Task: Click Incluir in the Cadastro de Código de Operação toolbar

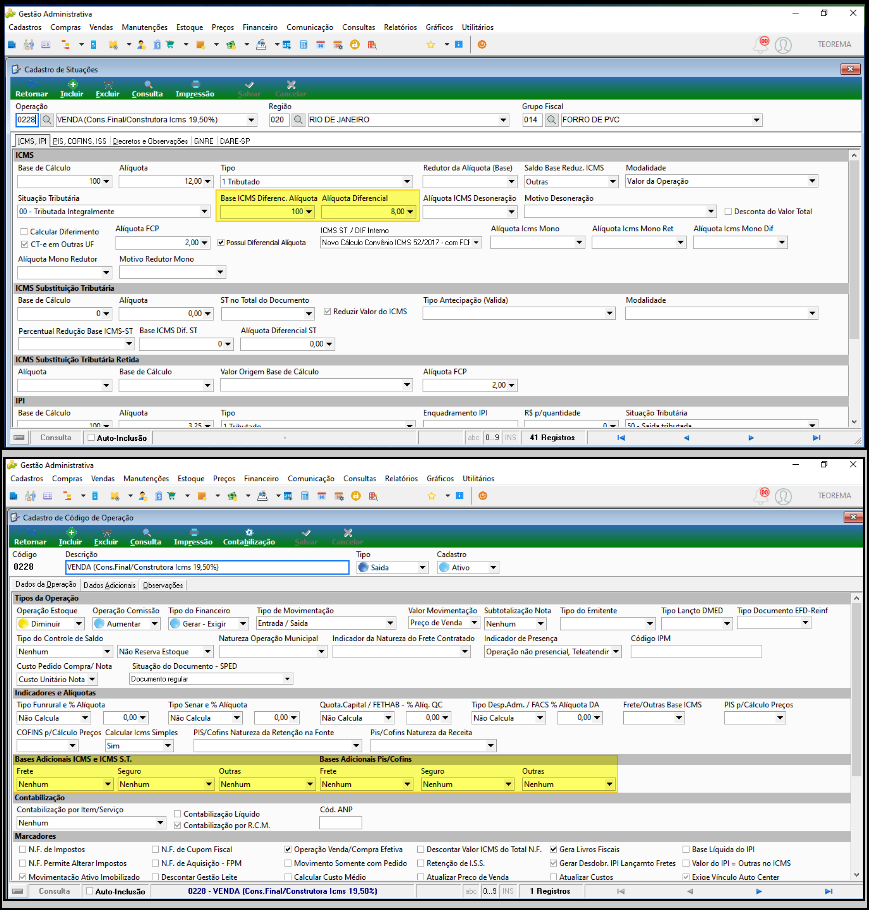Action: (70, 537)
